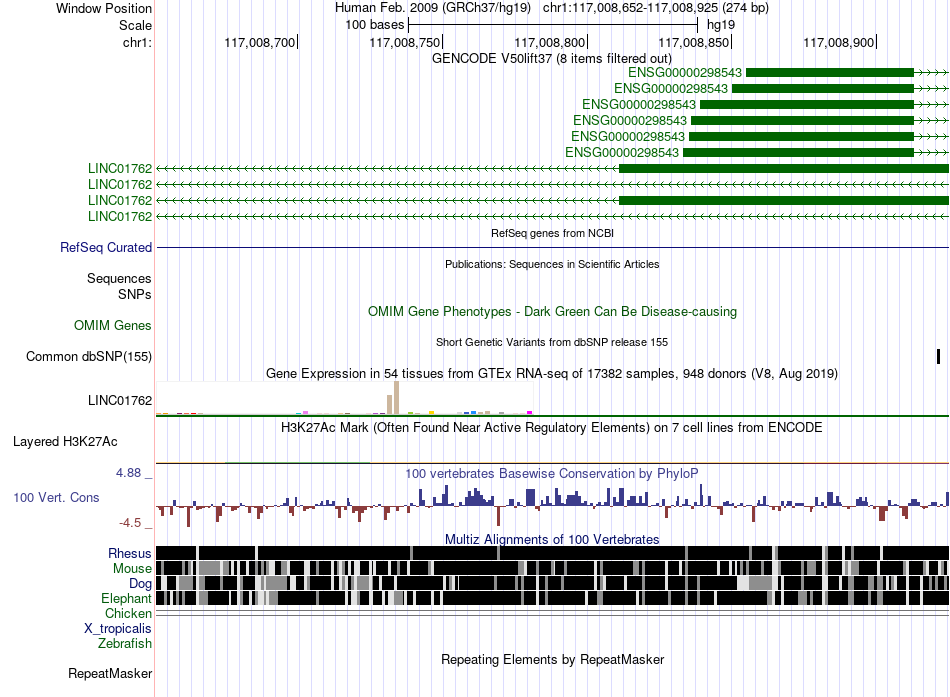Screen dimensions: 950x697
Task: Click the first LINC01762 transcript label
Action: 120,168
